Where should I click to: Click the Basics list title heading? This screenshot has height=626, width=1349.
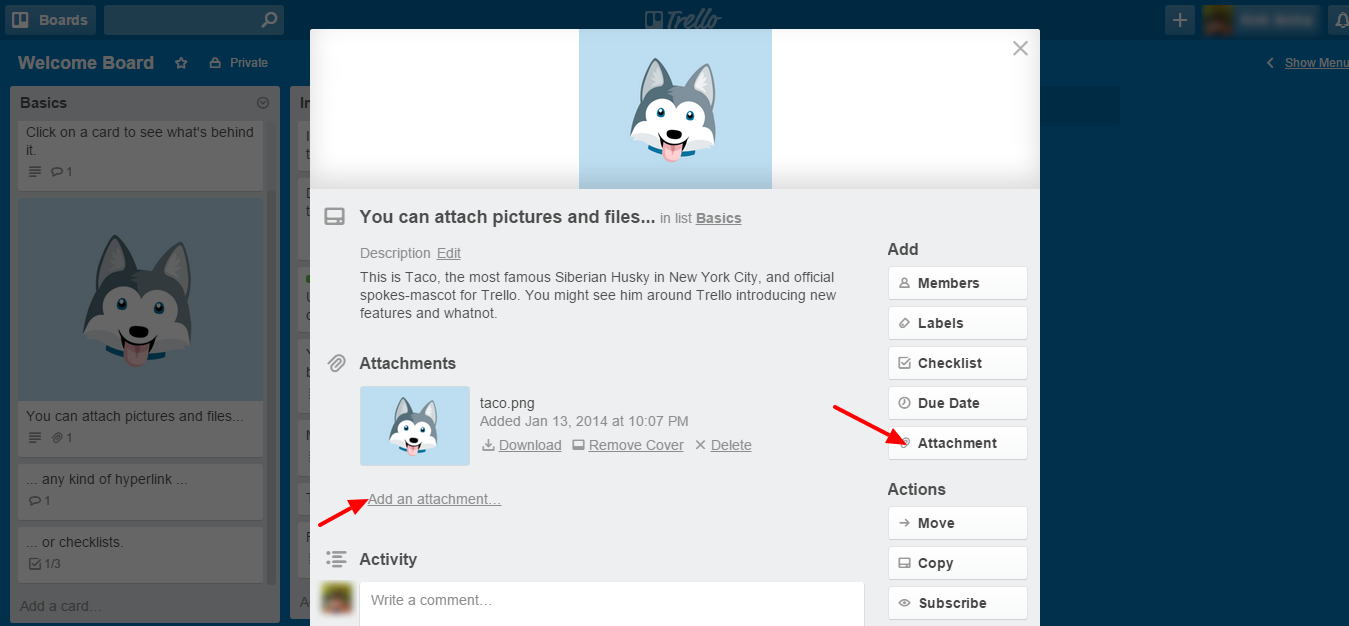coord(44,103)
